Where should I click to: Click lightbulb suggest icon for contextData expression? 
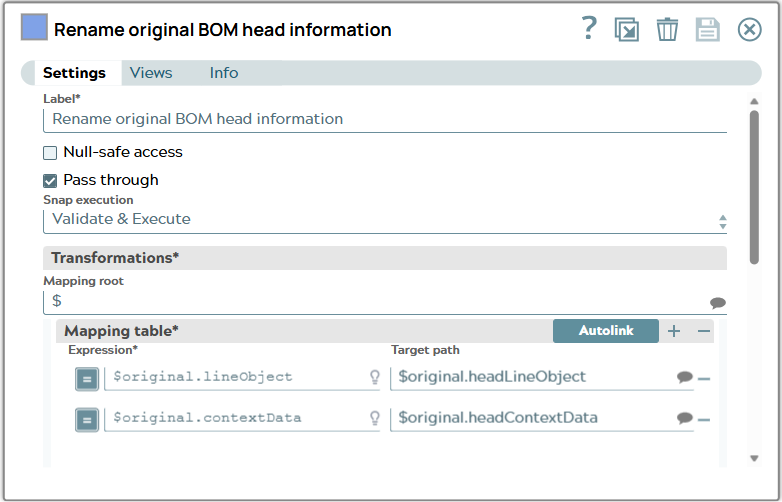tap(375, 418)
